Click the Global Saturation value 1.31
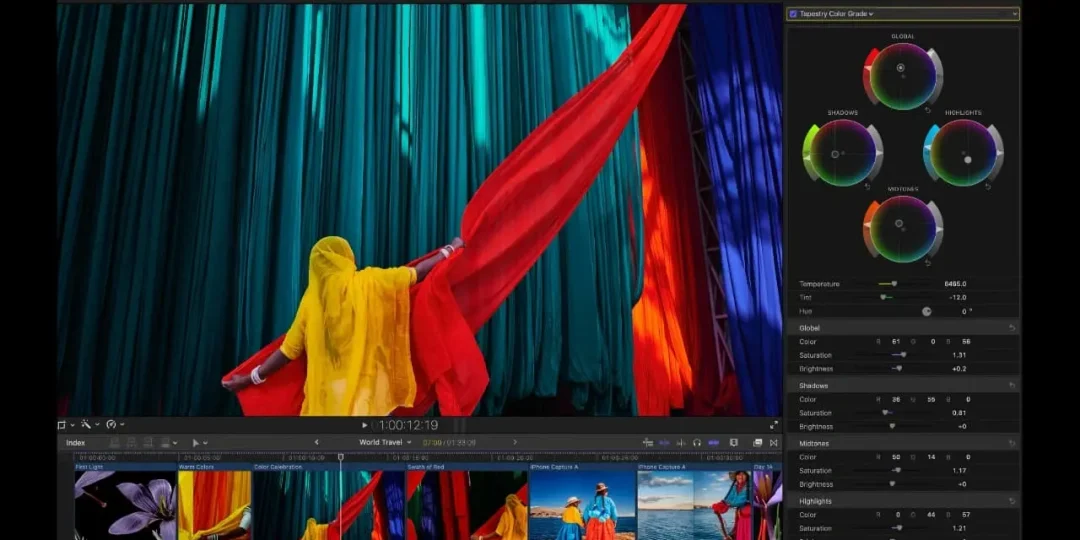Screen dimensions: 1080x540 (959, 355)
